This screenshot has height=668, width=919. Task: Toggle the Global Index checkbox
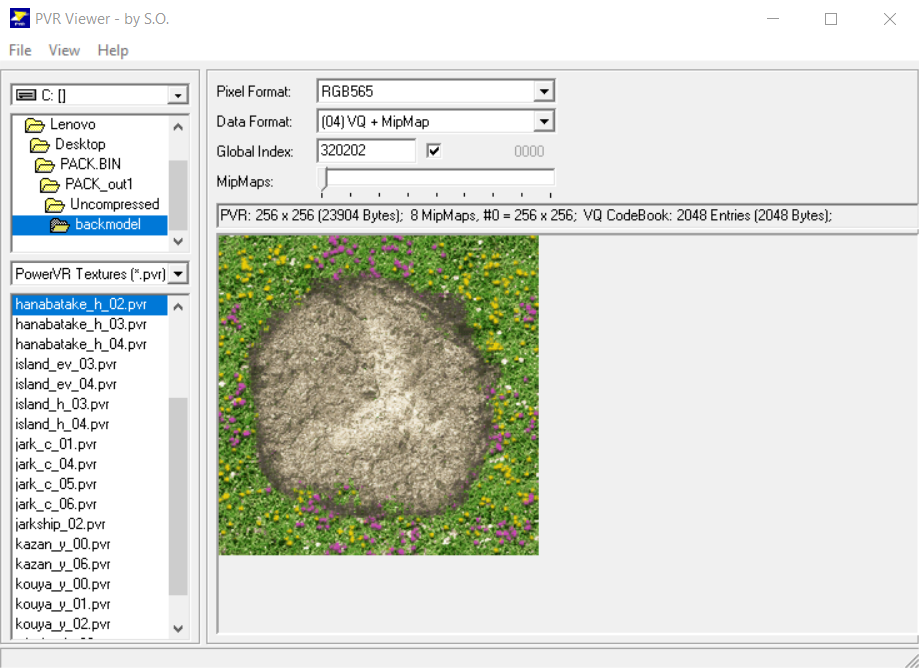click(434, 151)
